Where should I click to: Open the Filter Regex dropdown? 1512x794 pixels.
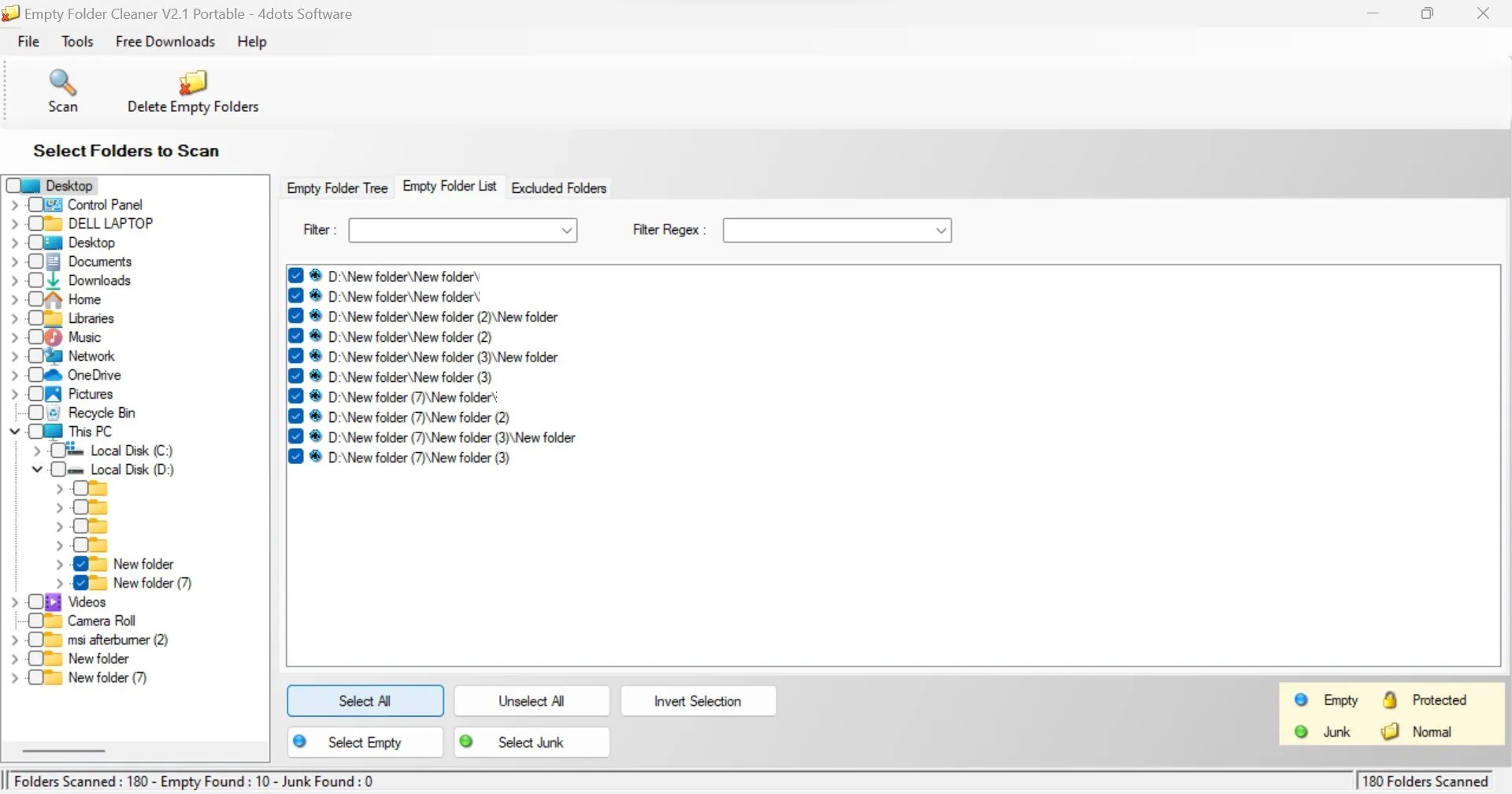pyautogui.click(x=942, y=230)
